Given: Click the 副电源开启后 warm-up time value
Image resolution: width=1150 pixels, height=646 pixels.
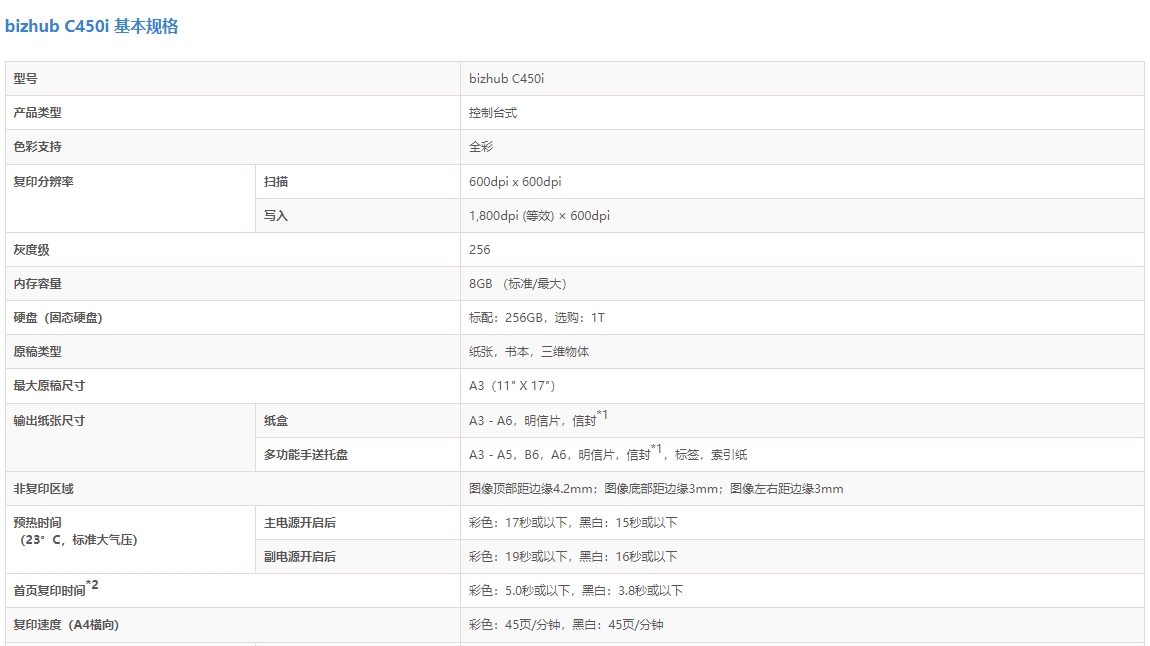Looking at the screenshot, I should (573, 557).
